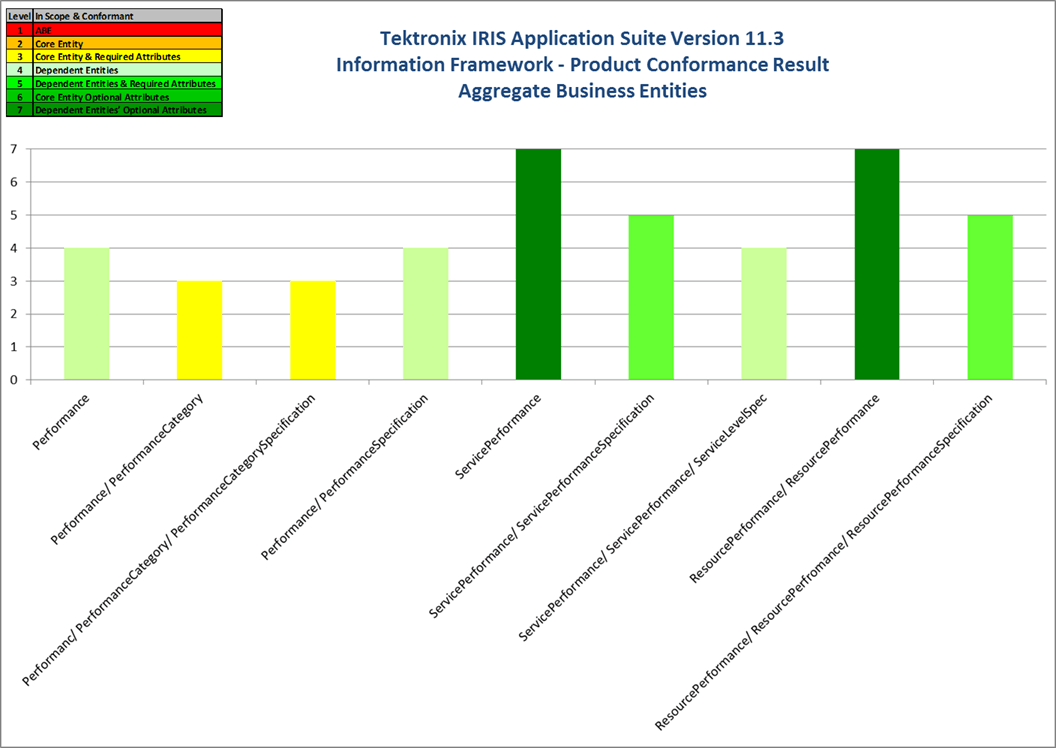Click the Performance bar in the chart

[87, 314]
